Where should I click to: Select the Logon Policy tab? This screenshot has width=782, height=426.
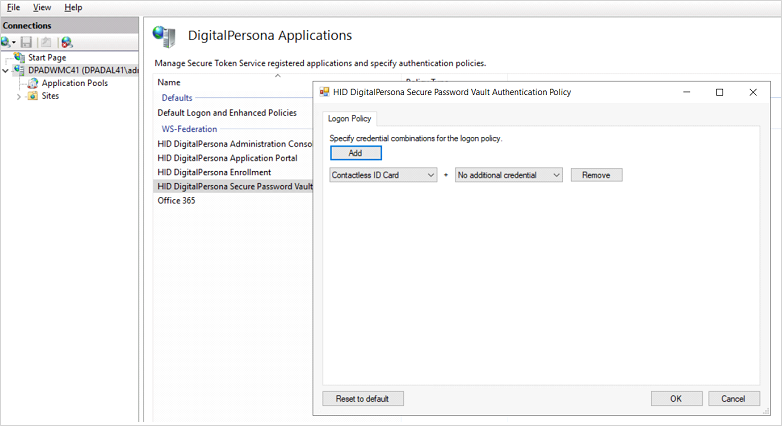[350, 119]
